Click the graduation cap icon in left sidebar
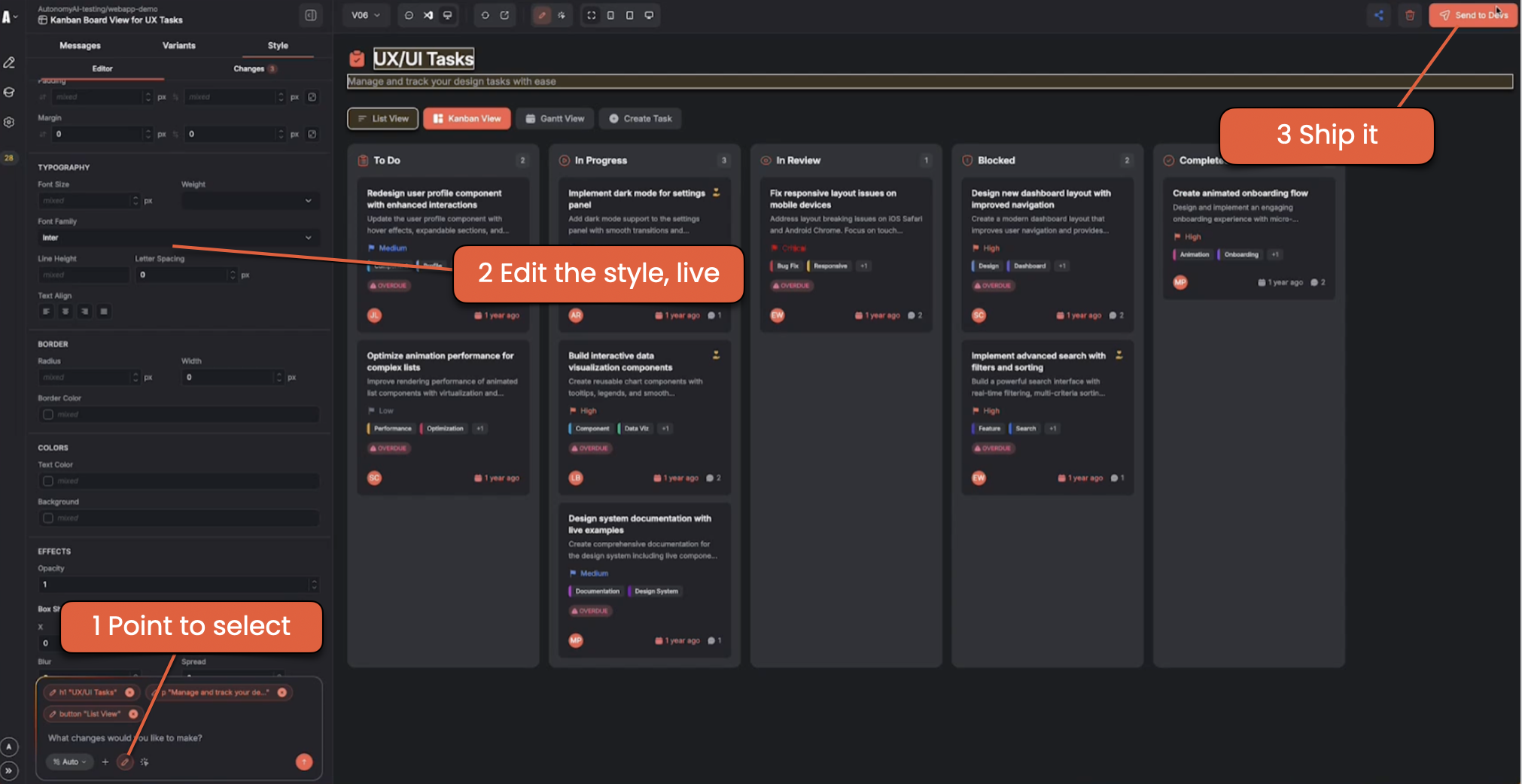Screen dimensions: 1522x784 point(9,93)
